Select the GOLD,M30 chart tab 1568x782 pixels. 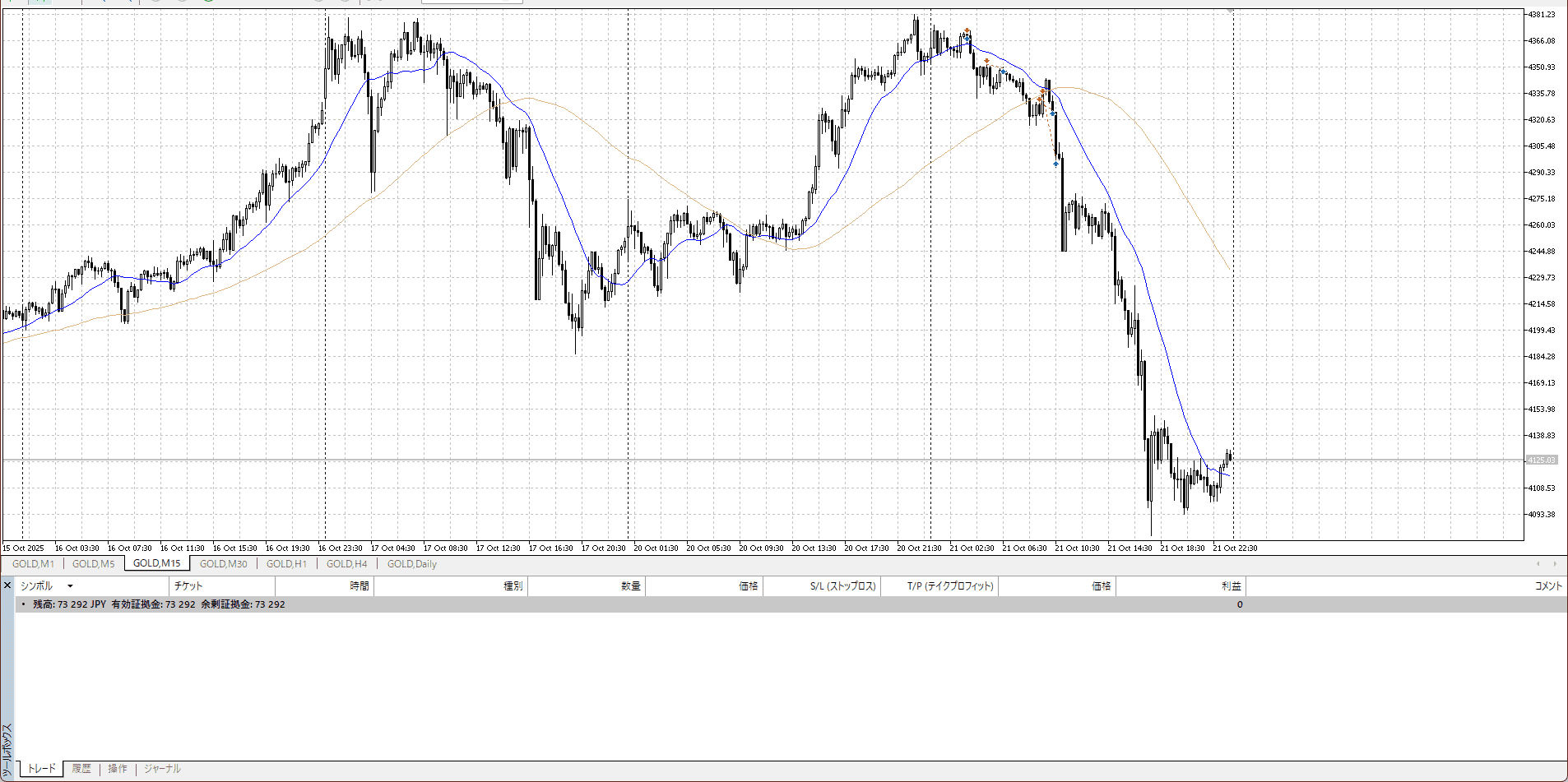click(x=223, y=564)
